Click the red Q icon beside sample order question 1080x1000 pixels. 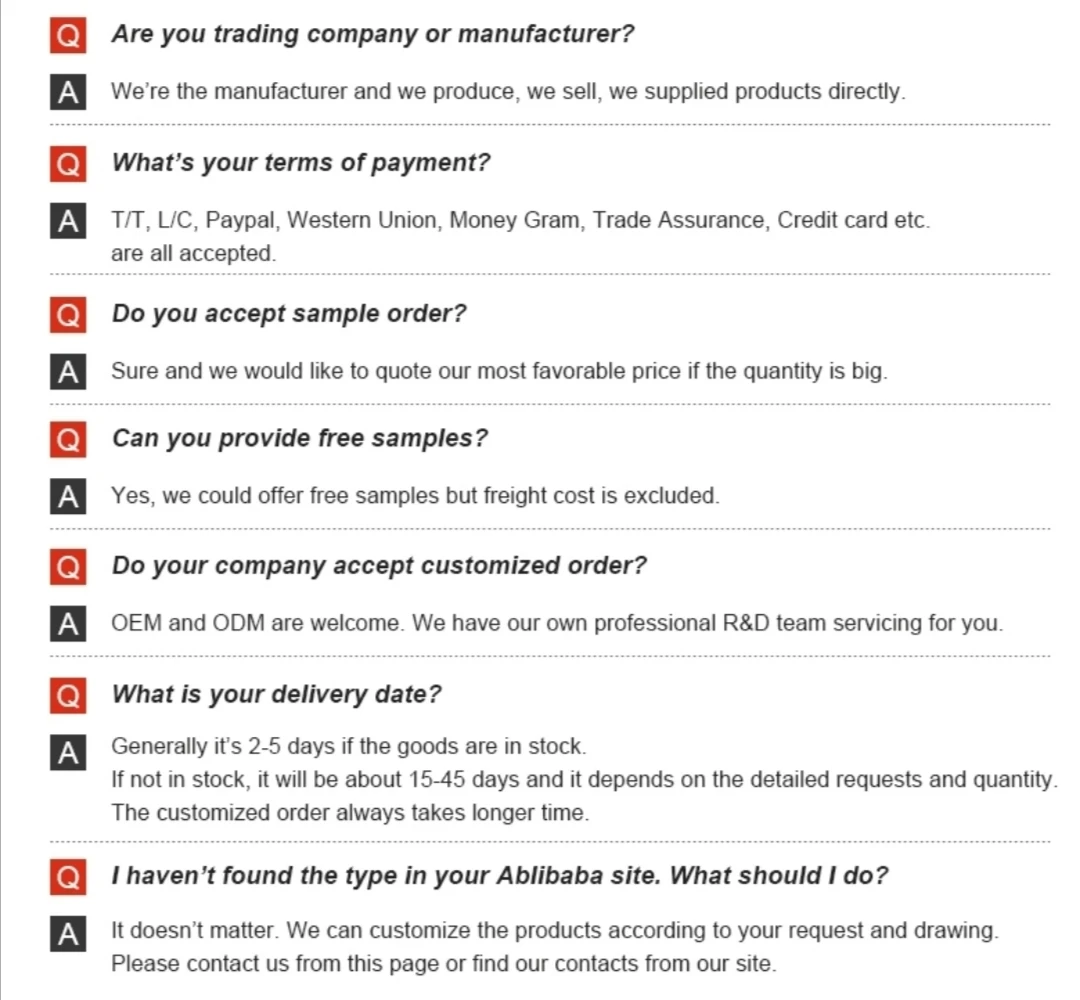point(67,315)
